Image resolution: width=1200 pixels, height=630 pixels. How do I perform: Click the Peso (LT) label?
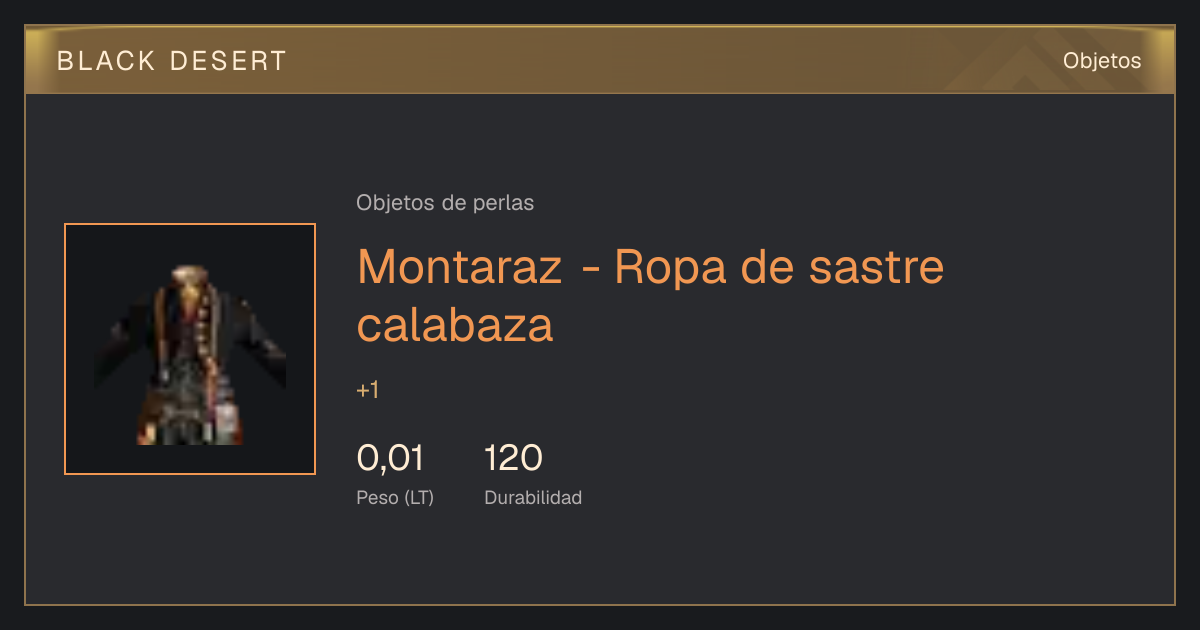(x=395, y=498)
